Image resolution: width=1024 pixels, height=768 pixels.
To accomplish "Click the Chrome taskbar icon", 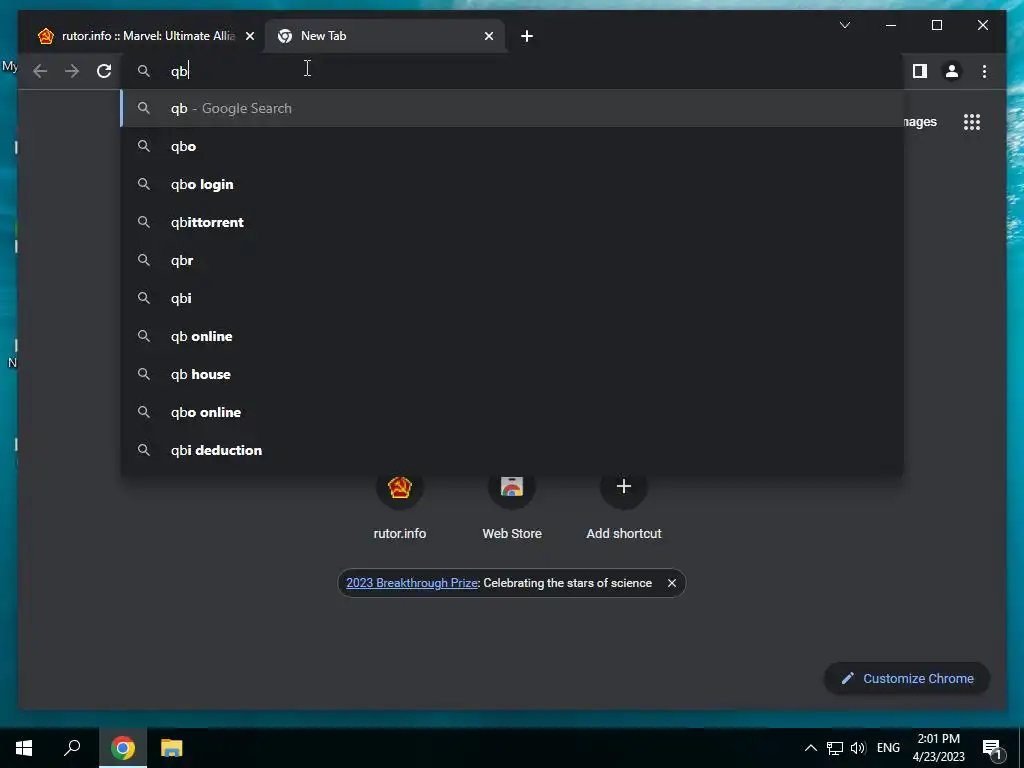I will (x=123, y=748).
